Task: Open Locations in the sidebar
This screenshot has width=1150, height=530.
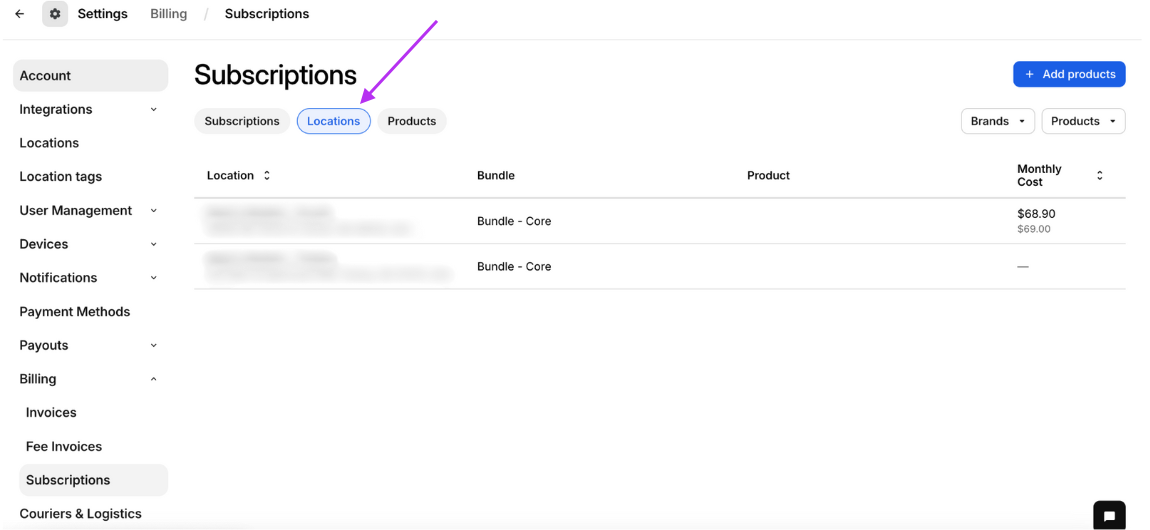Action: click(x=49, y=143)
